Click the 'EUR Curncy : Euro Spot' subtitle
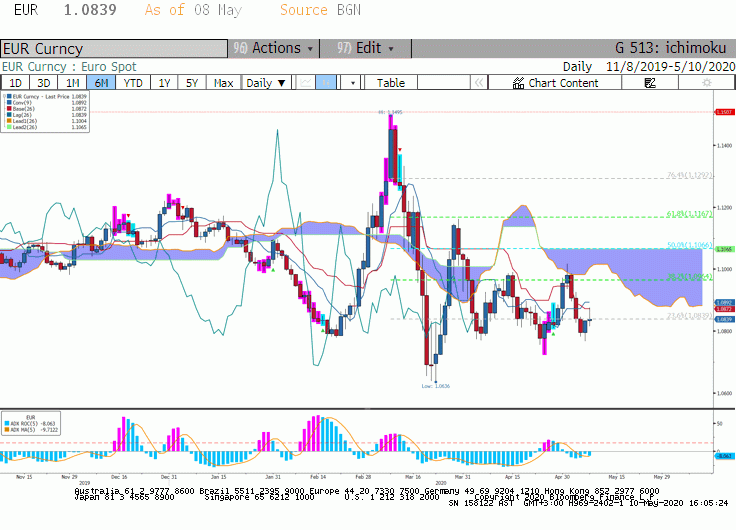This screenshot has width=736, height=530. pyautogui.click(x=69, y=67)
